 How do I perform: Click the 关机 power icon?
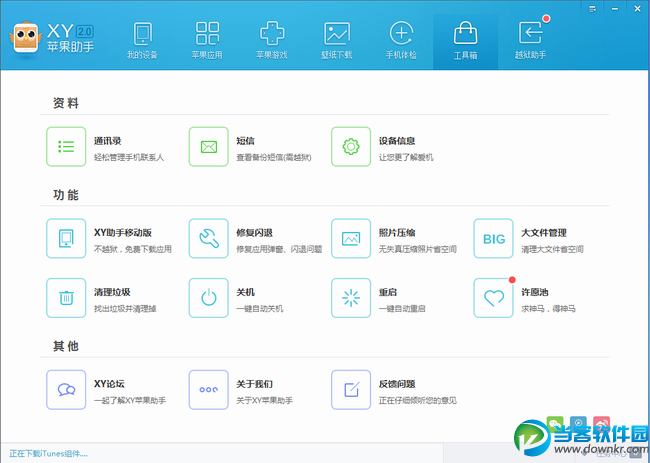(x=209, y=298)
